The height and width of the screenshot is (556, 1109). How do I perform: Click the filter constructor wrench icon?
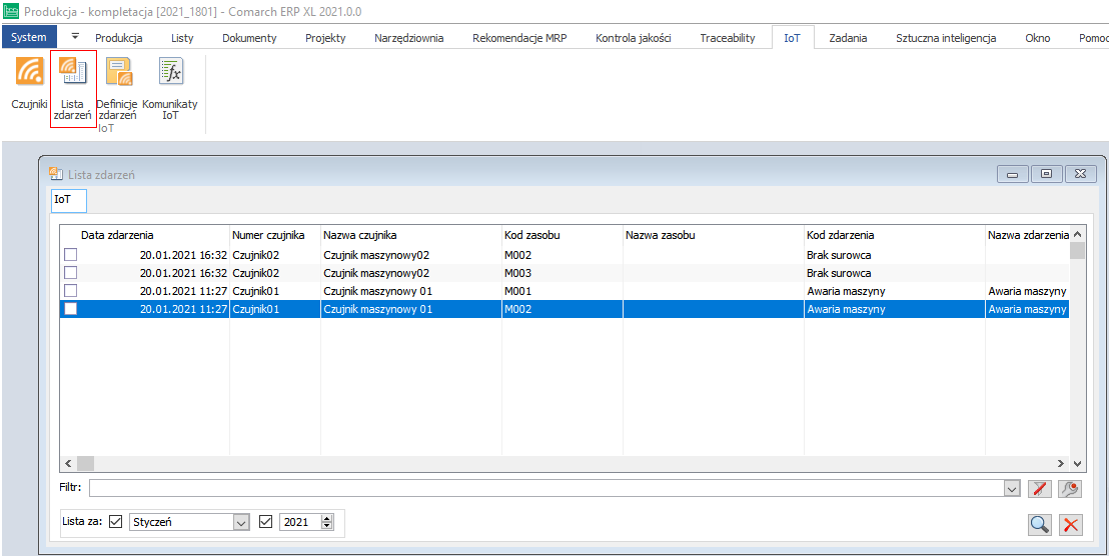pyautogui.click(x=1070, y=488)
